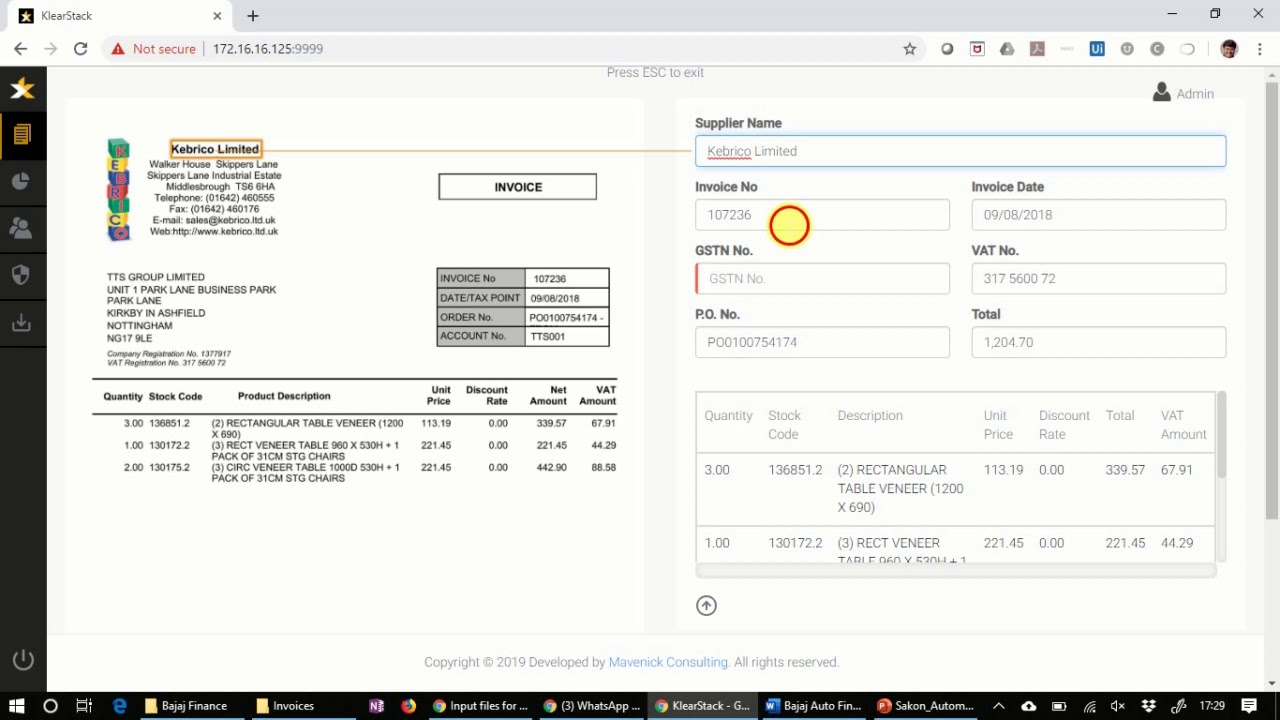
Task: Click the UiPath extension icon
Action: click(1097, 49)
